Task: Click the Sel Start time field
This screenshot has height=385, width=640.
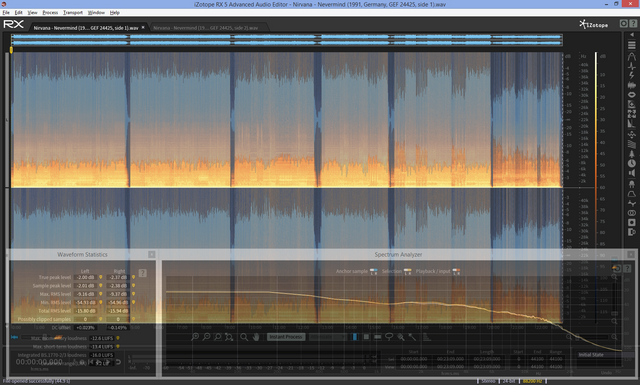Action: [413, 359]
